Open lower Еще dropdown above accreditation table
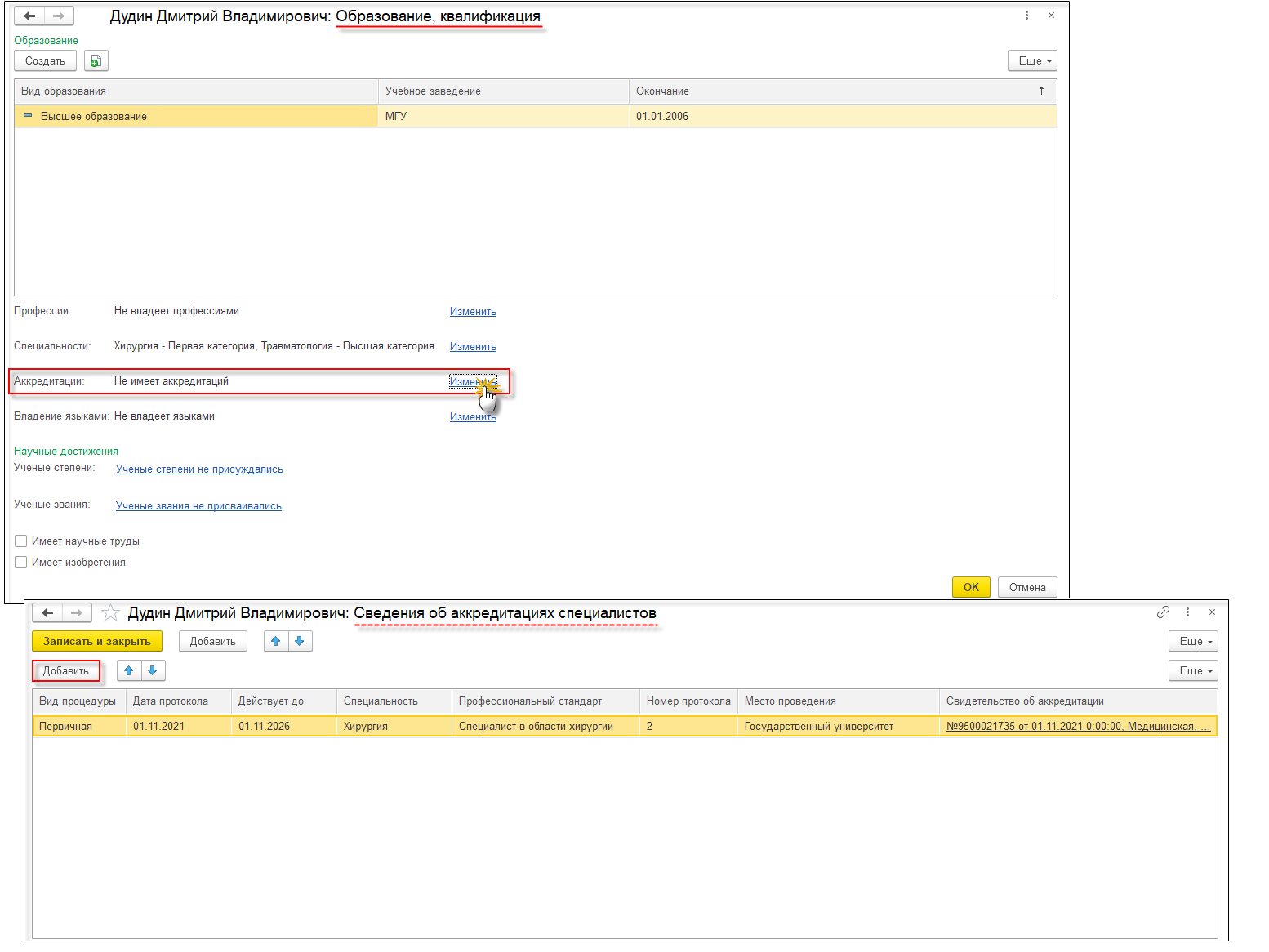The image size is (1269, 952). (x=1193, y=670)
